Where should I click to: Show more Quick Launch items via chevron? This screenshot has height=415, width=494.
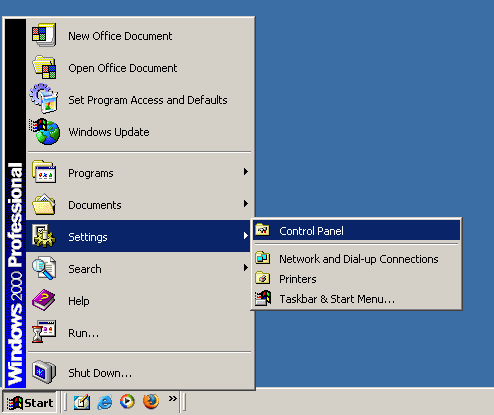pyautogui.click(x=172, y=398)
